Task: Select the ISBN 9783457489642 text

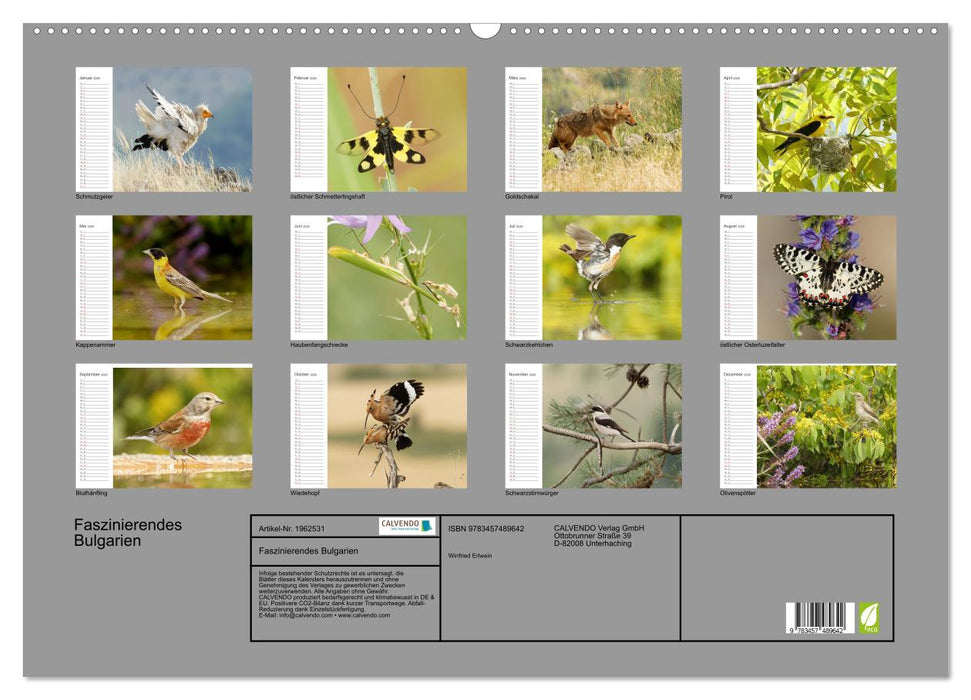Action: coord(486,528)
